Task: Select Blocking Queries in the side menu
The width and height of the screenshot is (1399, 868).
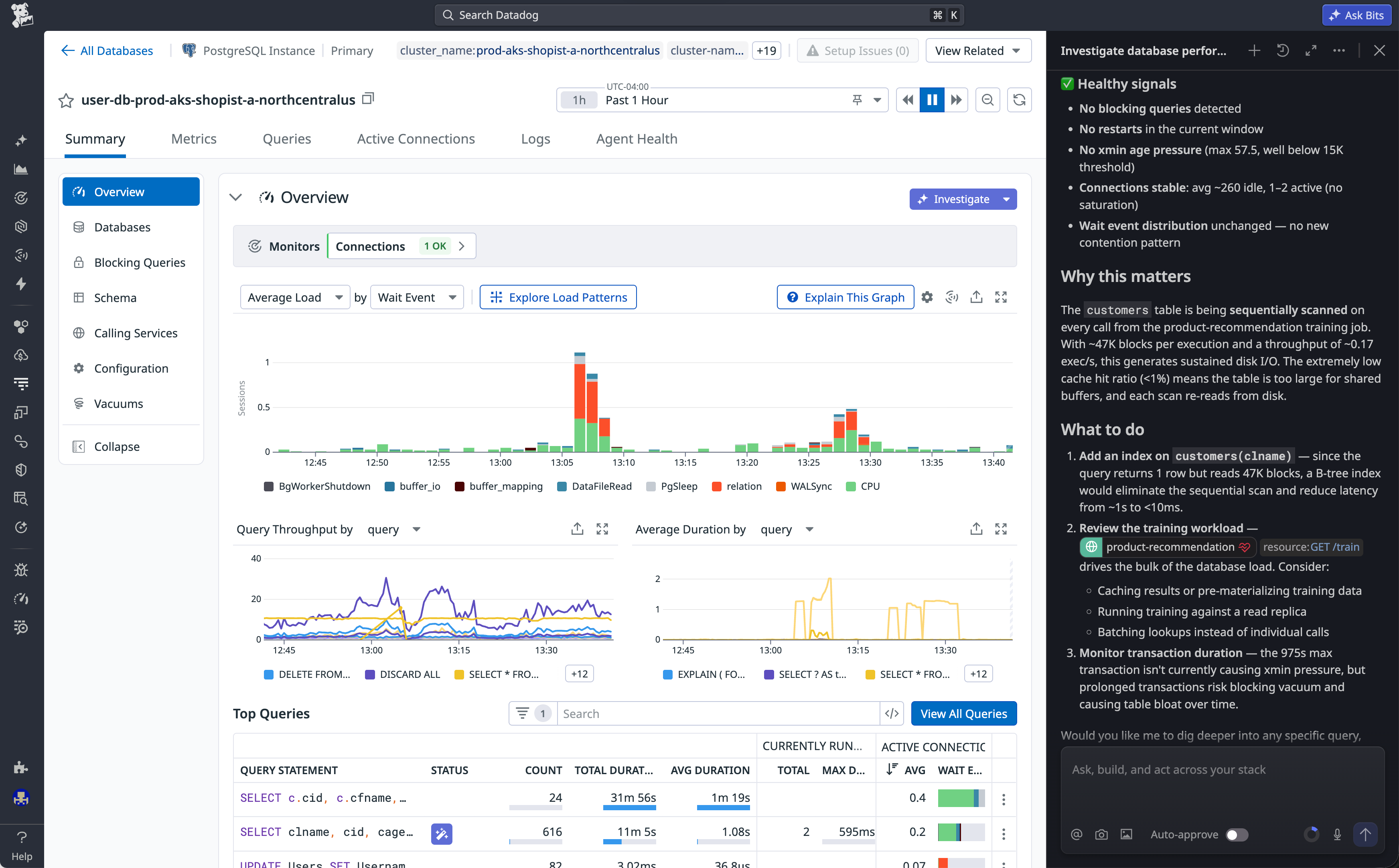Action: 132,262
